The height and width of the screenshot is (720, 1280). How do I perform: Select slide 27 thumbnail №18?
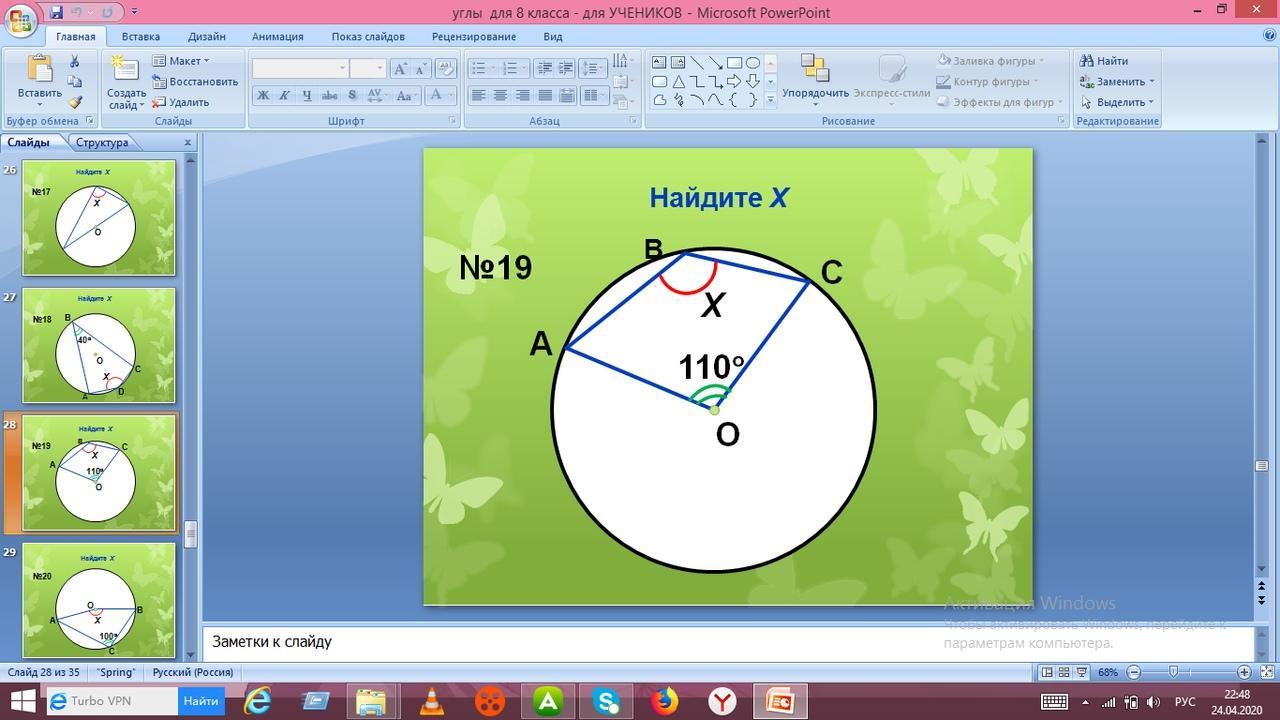pyautogui.click(x=98, y=345)
